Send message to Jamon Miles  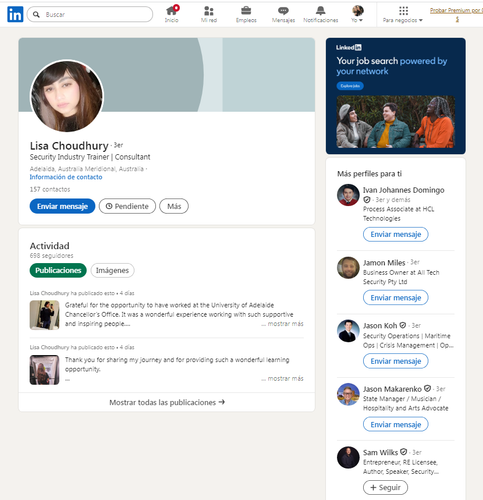[396, 298]
